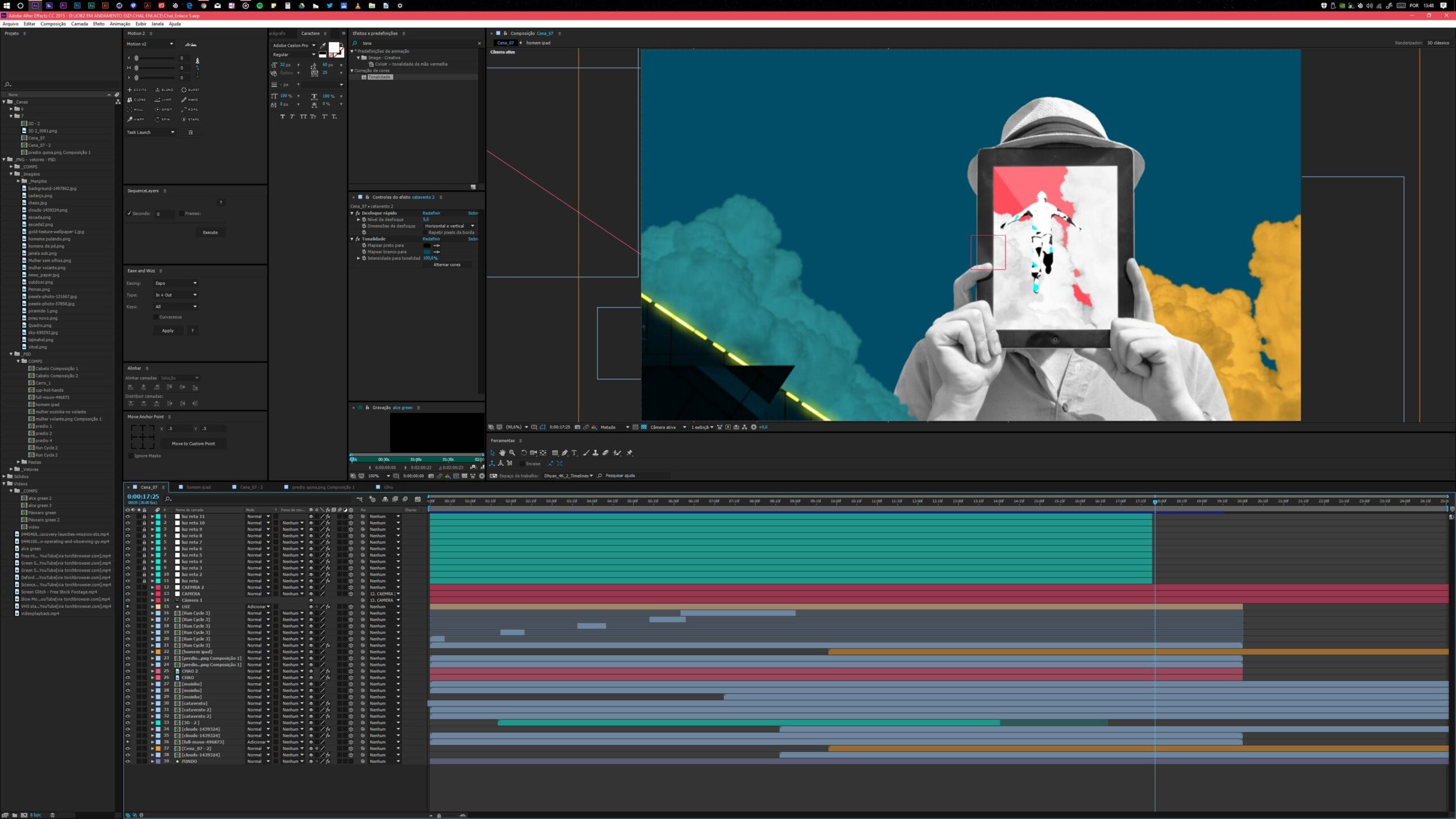Select the Puppet Pin tool
1456x819 pixels.
point(630,453)
